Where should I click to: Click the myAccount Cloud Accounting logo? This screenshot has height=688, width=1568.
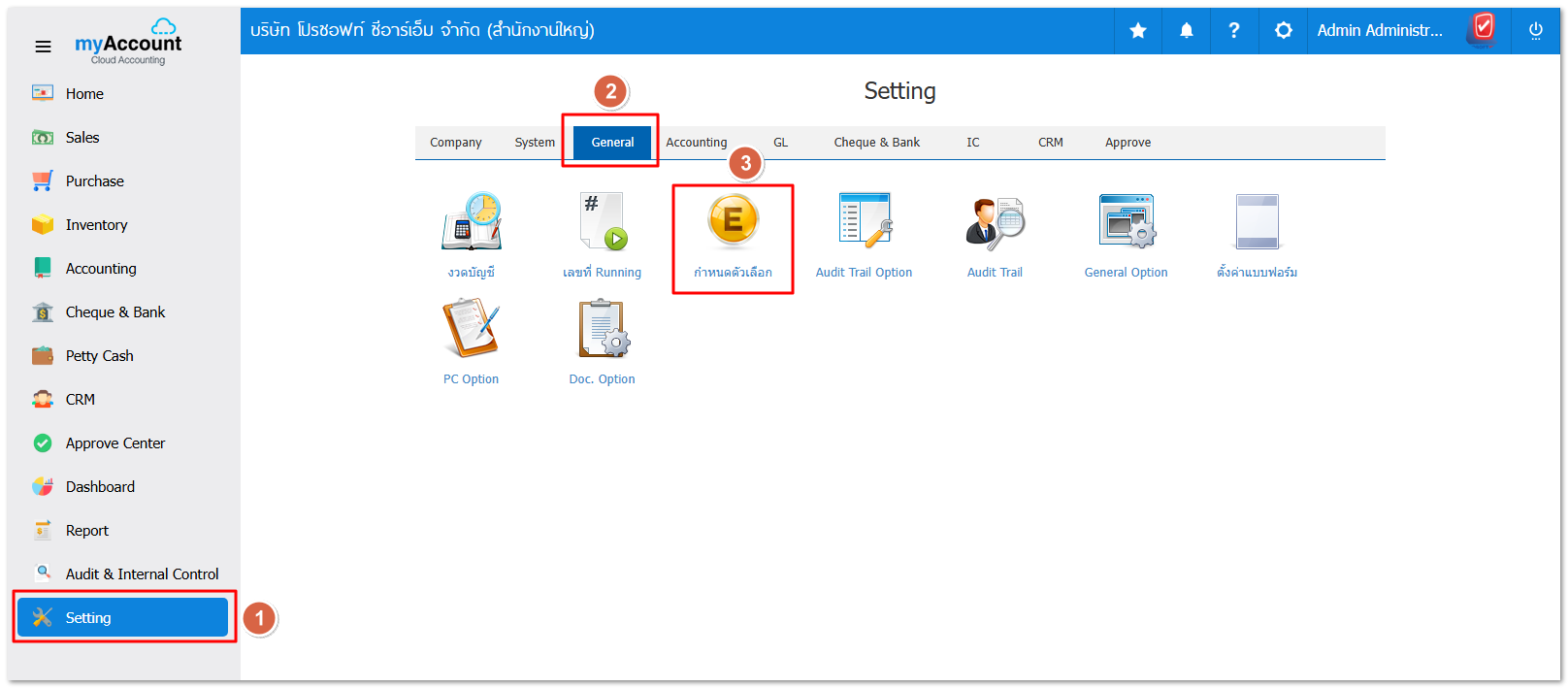tap(129, 43)
